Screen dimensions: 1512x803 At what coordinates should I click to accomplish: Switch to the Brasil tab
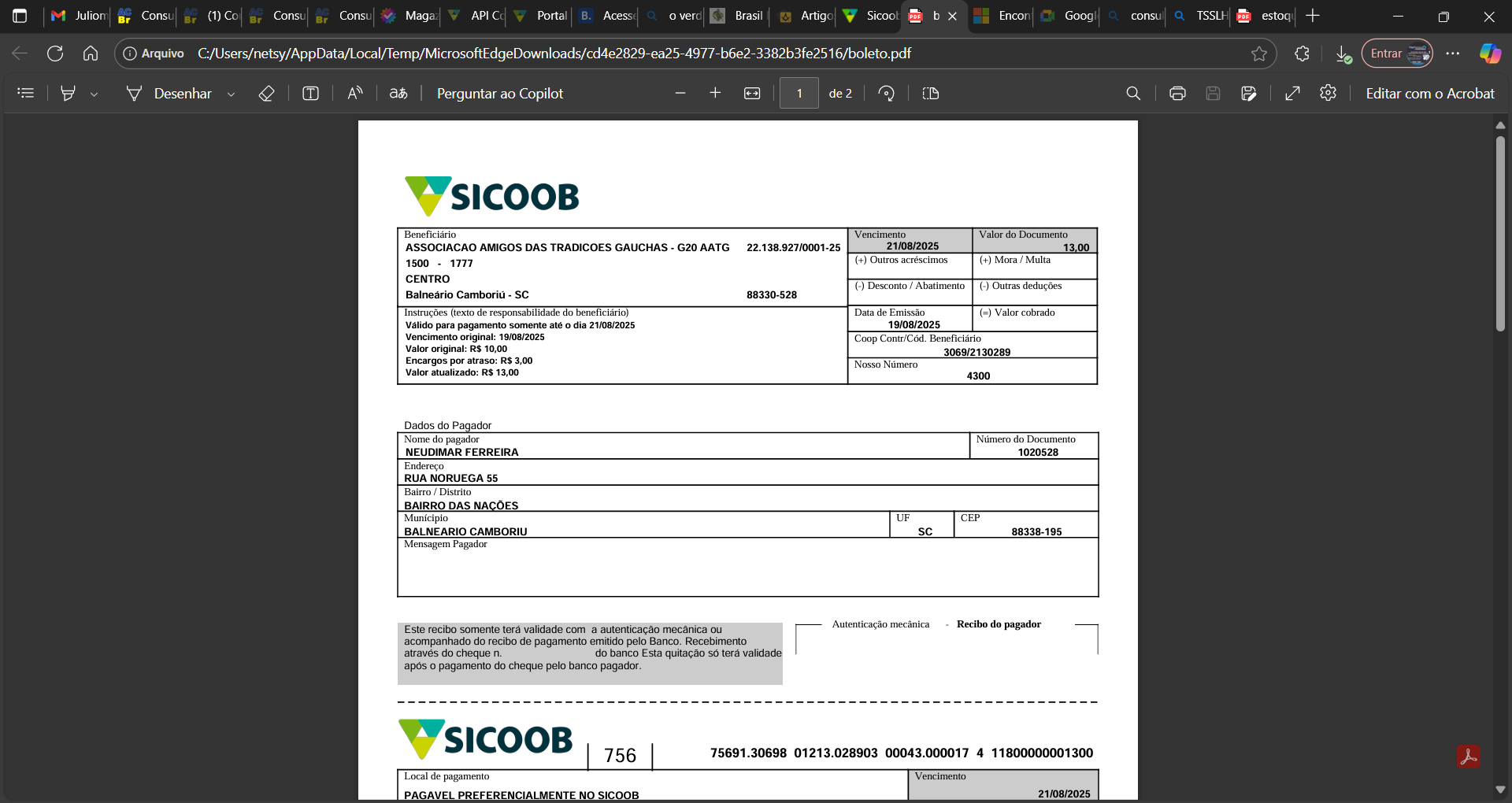(x=738, y=16)
